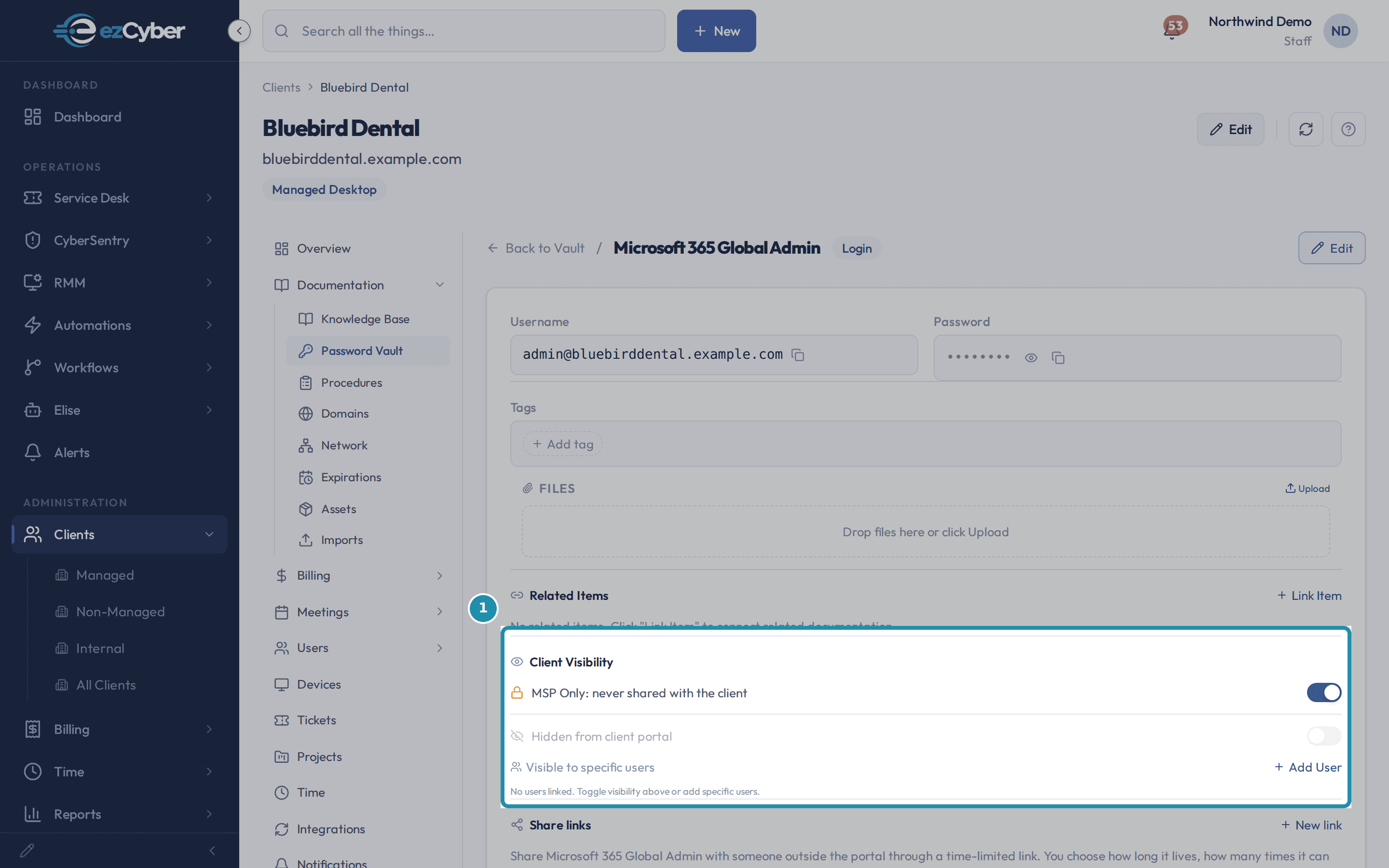
Task: Open the Managed clients list
Action: pyautogui.click(x=105, y=575)
